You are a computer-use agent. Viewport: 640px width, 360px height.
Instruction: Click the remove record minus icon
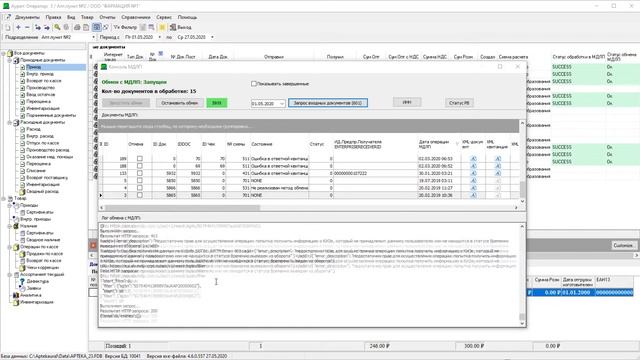point(27,27)
